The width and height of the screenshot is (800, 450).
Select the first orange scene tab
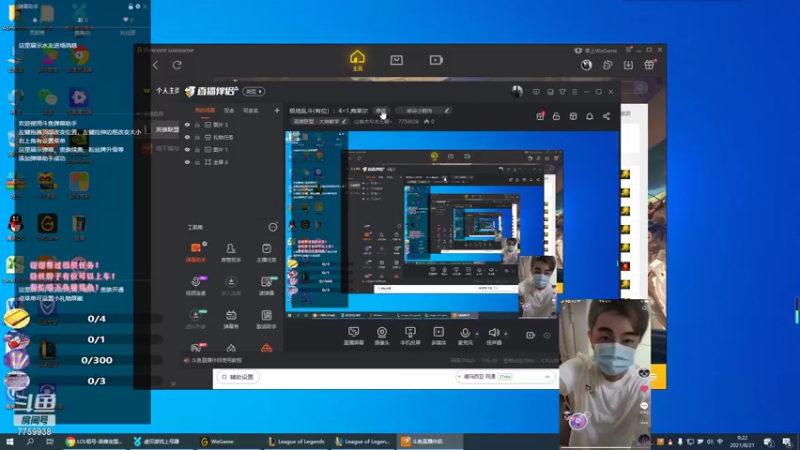point(205,110)
